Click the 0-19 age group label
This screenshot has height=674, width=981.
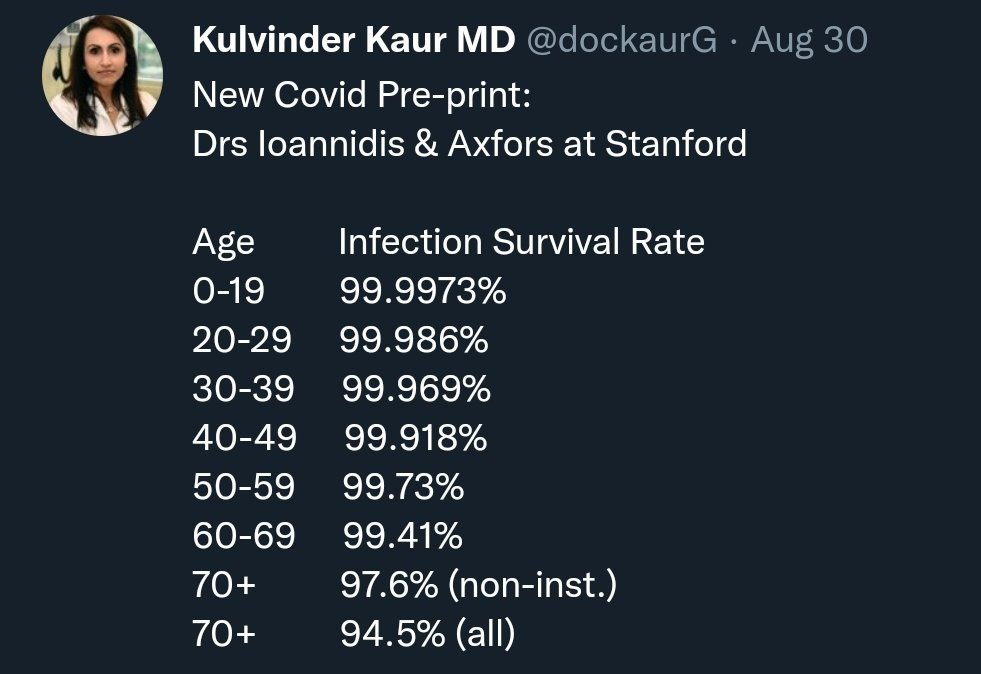pyautogui.click(x=229, y=291)
